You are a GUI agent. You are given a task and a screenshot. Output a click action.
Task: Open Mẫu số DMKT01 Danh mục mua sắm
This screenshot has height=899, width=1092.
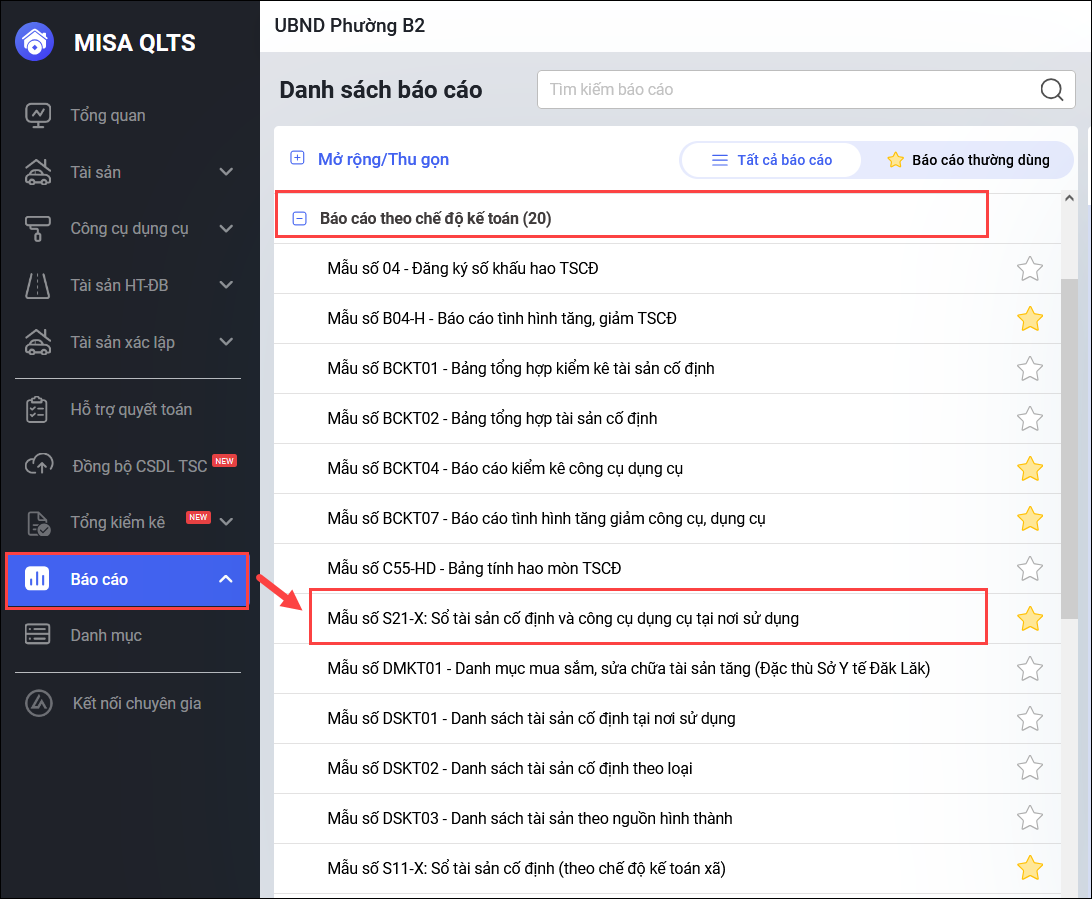tap(629, 669)
